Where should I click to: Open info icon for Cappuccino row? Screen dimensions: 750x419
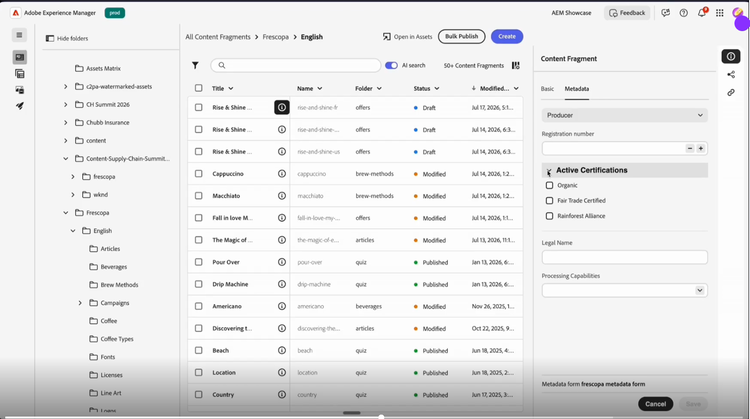[282, 174]
